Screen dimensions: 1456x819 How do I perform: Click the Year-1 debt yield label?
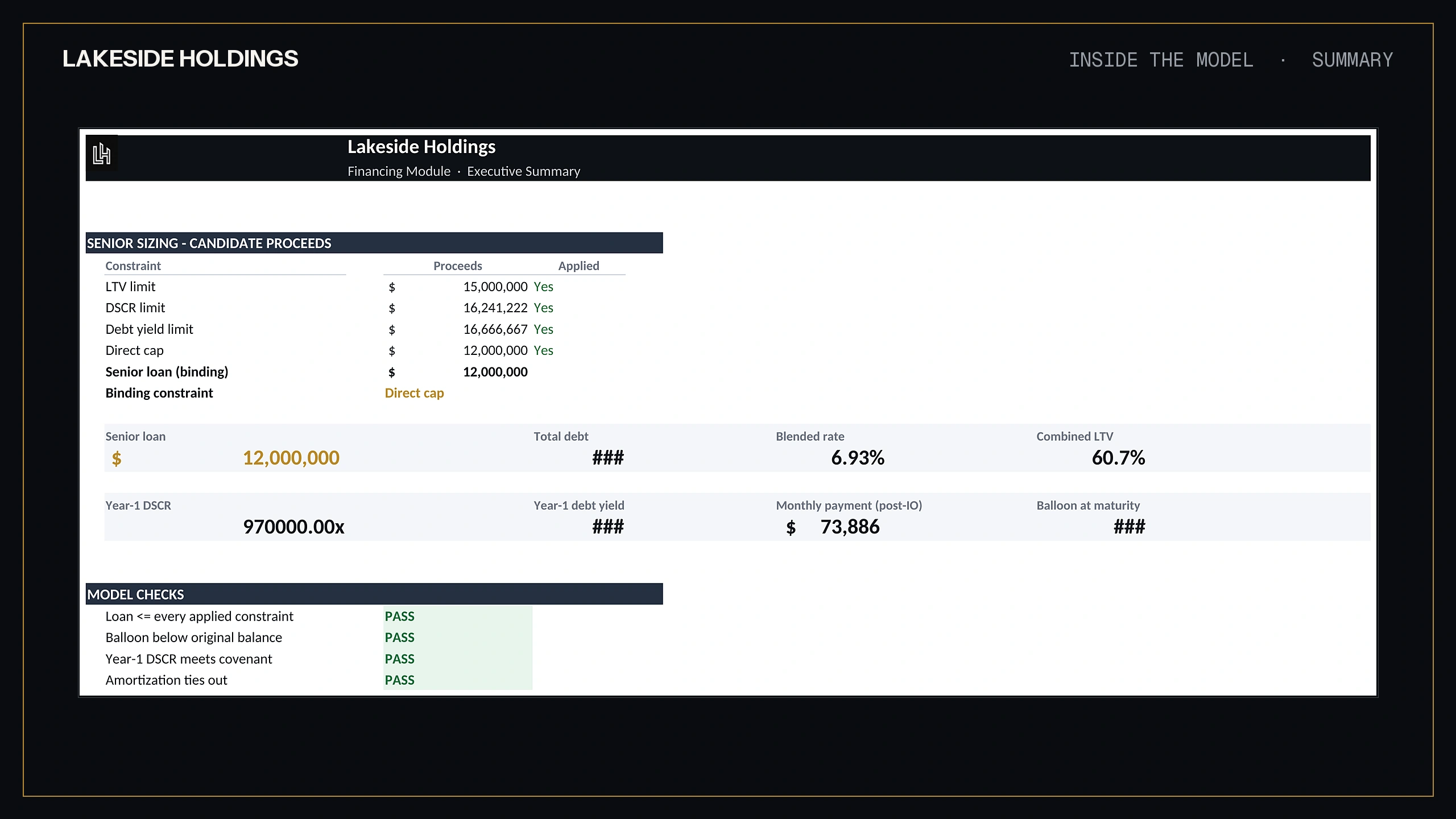579,506
